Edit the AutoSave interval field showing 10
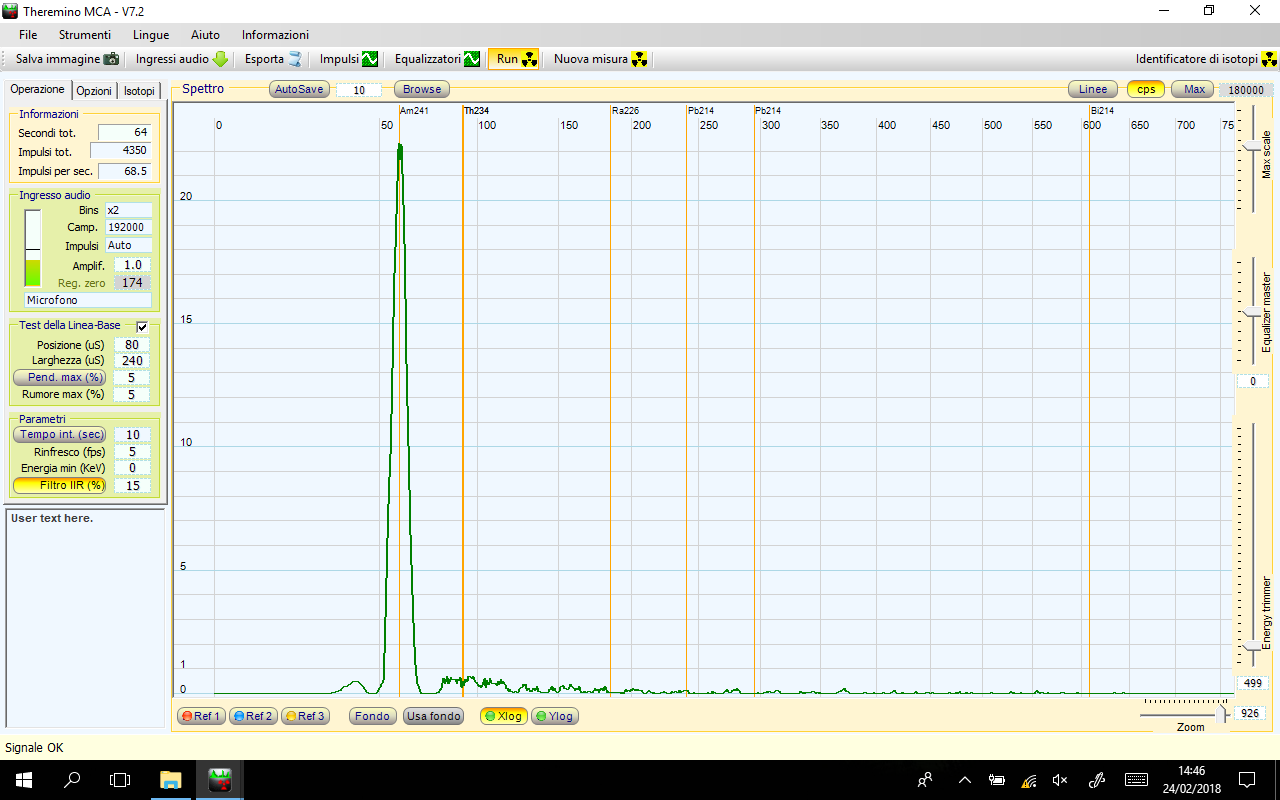Screen dimensions: 1280x800 (x=361, y=89)
